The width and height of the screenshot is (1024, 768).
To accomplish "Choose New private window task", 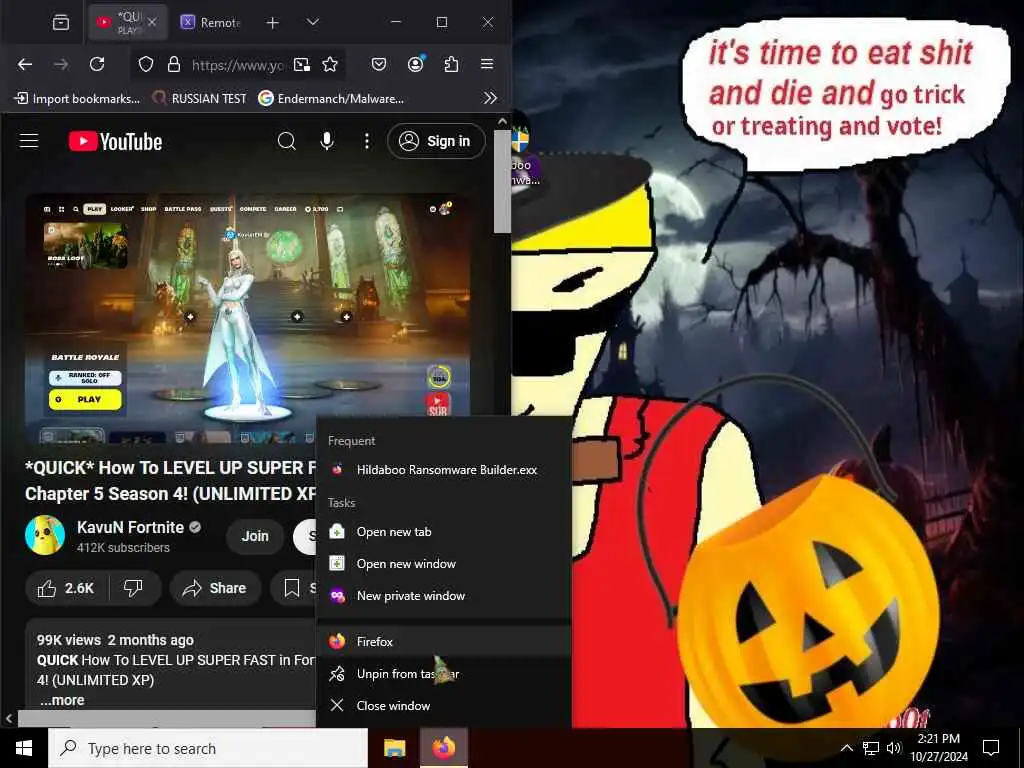I will (443, 596).
